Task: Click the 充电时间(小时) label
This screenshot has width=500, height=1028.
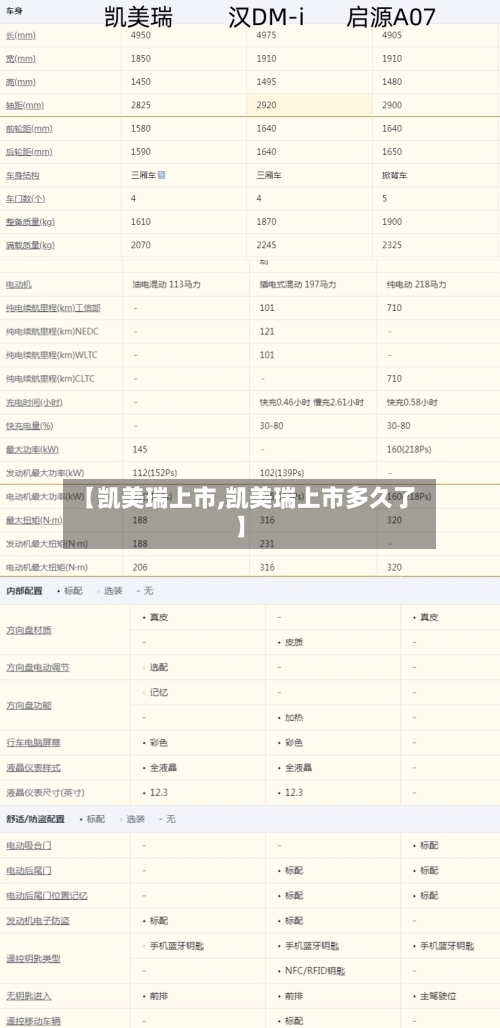Action: (34, 402)
